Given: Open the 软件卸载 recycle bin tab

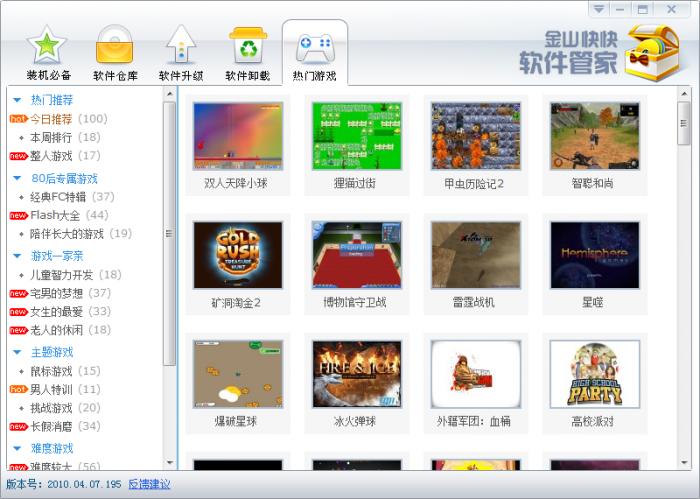Looking at the screenshot, I should click(248, 53).
